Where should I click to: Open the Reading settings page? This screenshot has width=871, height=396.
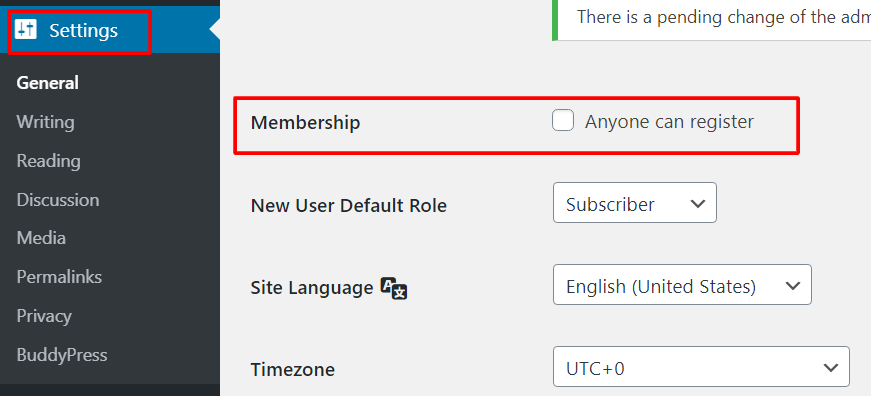pyautogui.click(x=48, y=161)
